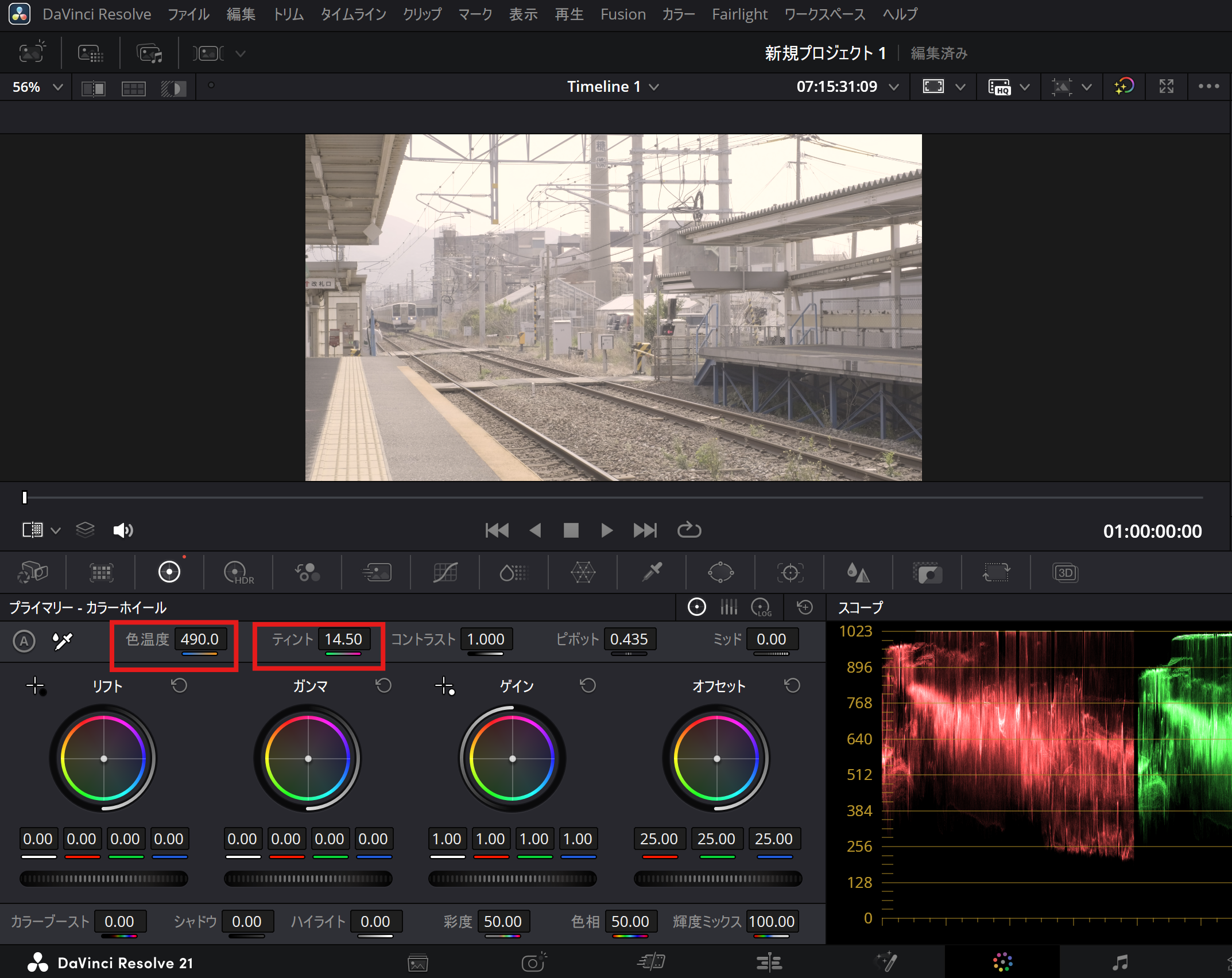This screenshot has width=1232, height=978.
Task: Open the カラー menu
Action: coord(679,14)
